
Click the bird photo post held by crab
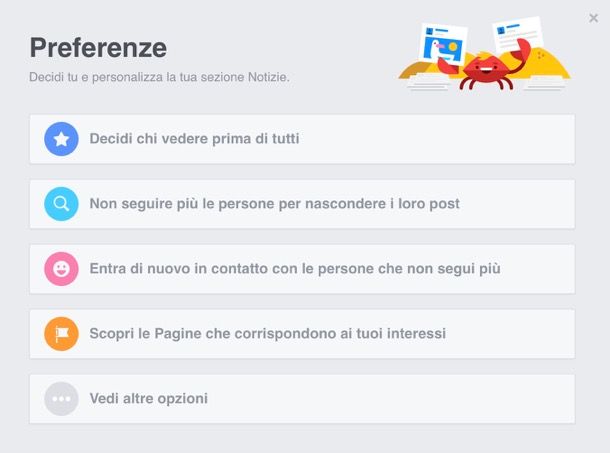444,43
